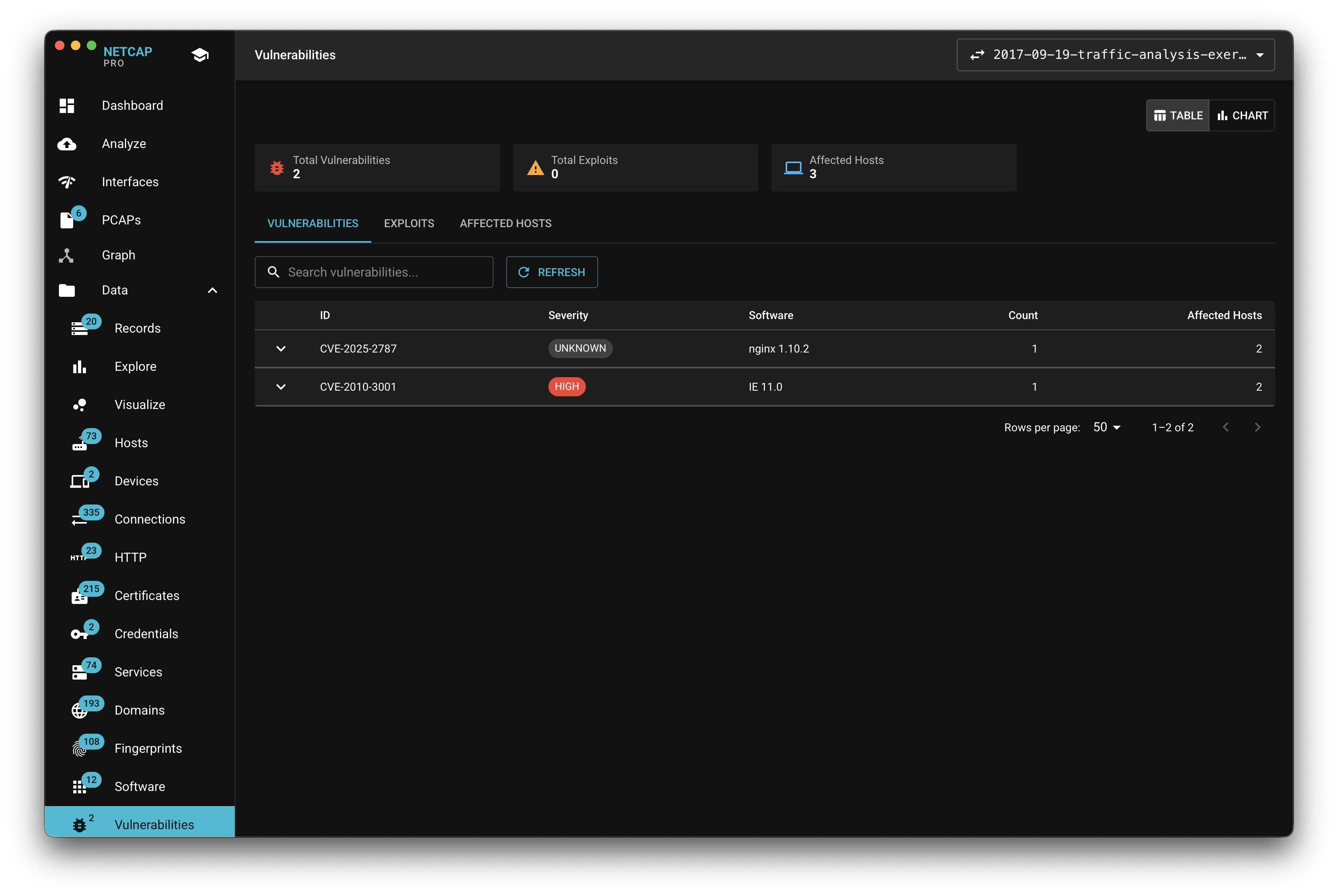Click the Total Exploits card label
This screenshot has height=896, width=1338.
pos(584,160)
